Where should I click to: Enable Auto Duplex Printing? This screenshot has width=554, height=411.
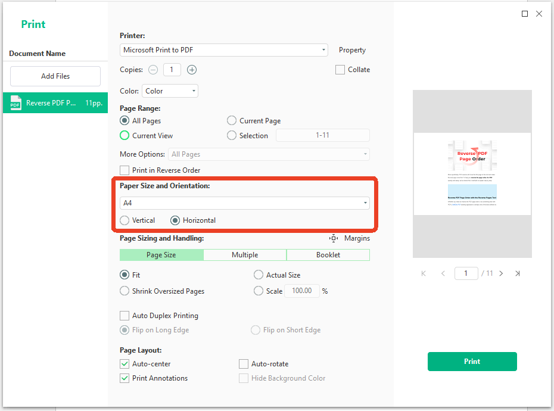tap(124, 316)
